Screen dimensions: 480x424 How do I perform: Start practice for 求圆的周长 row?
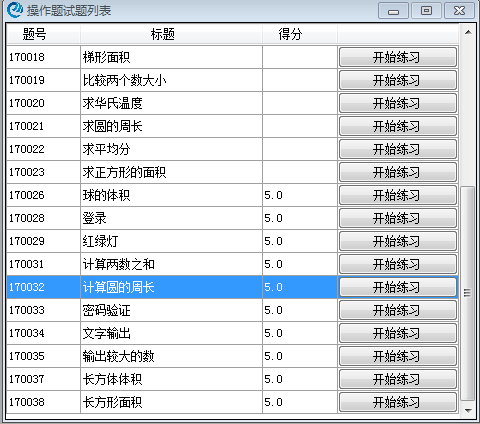pyautogui.click(x=398, y=126)
